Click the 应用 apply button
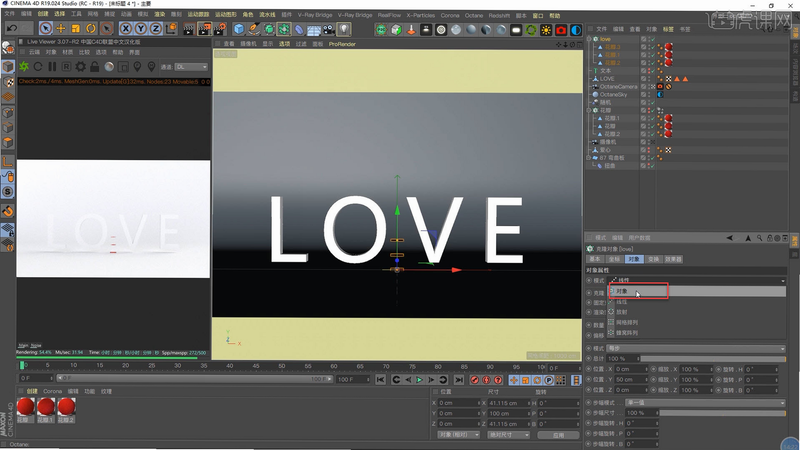 click(x=558, y=435)
